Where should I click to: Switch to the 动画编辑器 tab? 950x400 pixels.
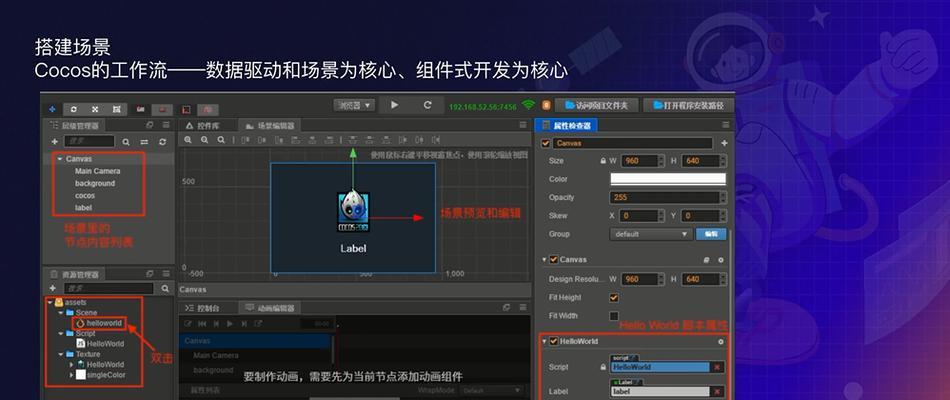(270, 308)
